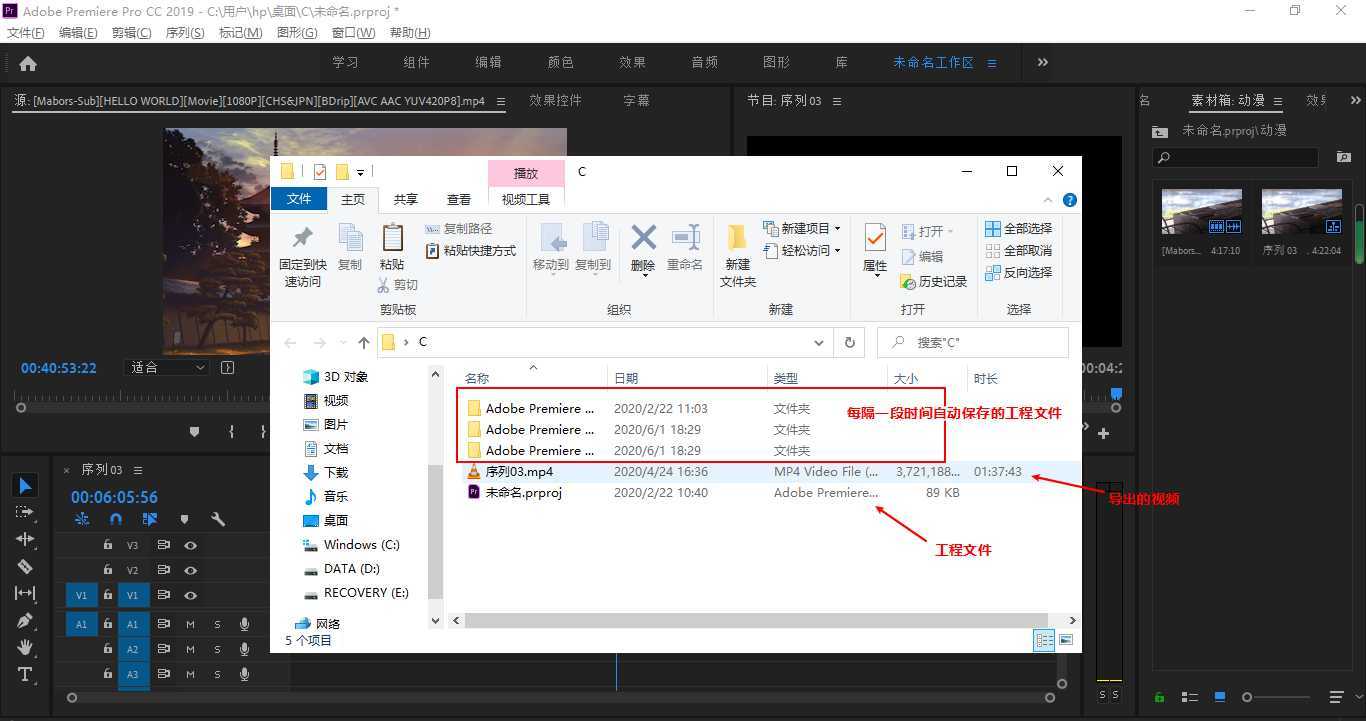Hide the V2 track output eye

pyautogui.click(x=190, y=570)
